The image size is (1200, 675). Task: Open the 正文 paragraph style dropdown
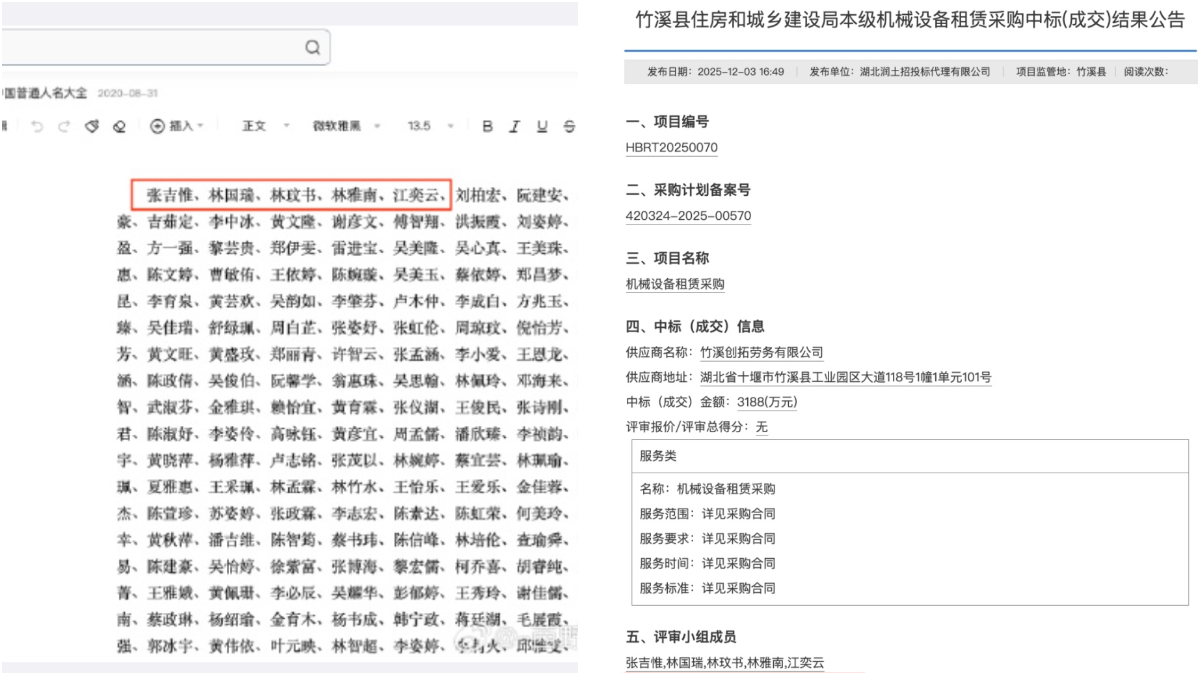click(265, 126)
